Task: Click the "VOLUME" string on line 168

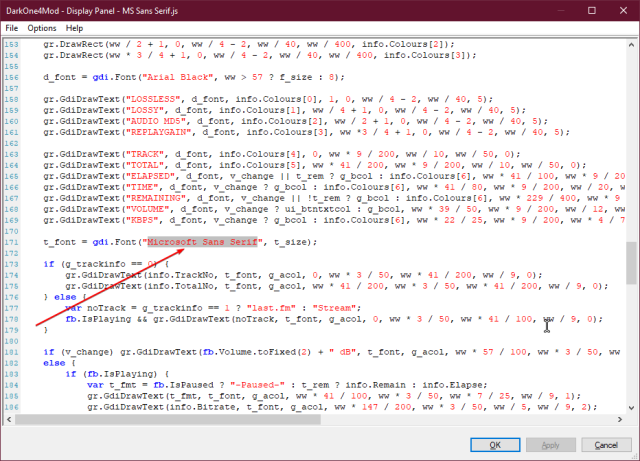Action: [147, 209]
